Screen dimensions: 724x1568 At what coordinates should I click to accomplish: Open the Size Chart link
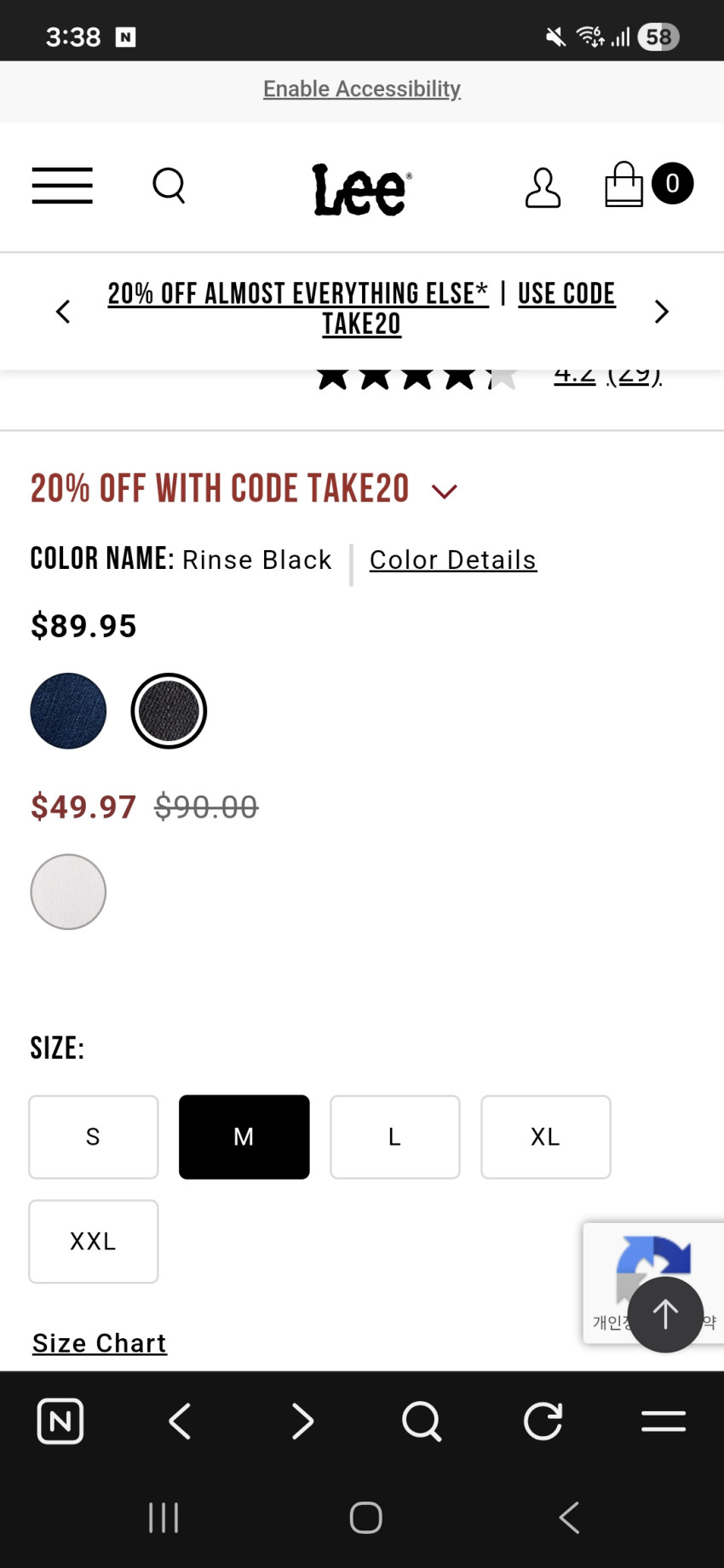coord(100,1343)
